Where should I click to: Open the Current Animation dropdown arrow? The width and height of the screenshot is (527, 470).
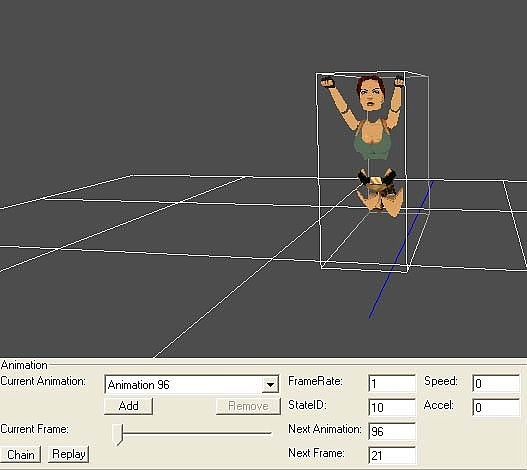pos(270,385)
